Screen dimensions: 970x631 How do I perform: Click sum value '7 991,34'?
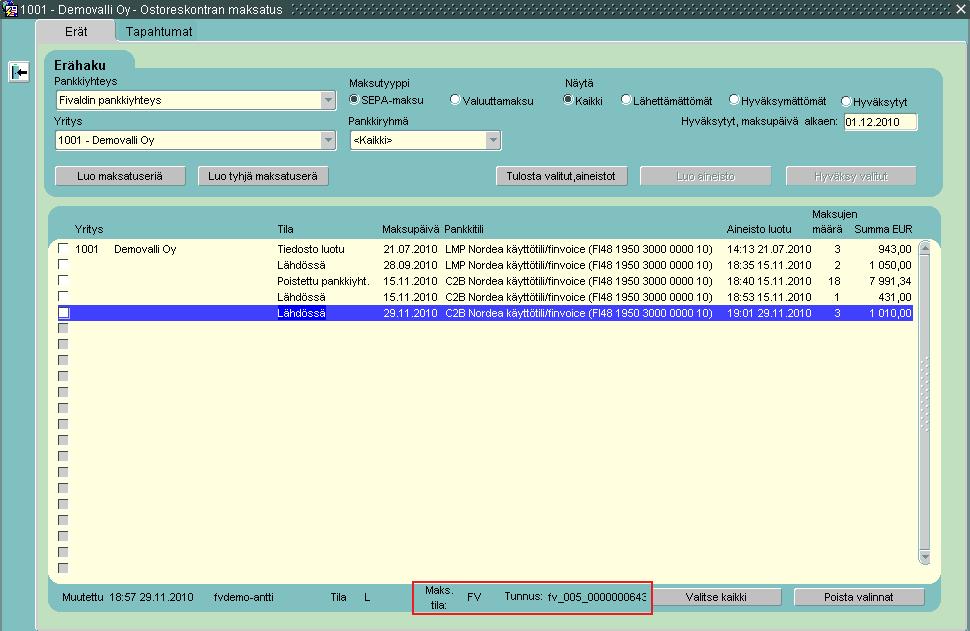click(x=890, y=281)
